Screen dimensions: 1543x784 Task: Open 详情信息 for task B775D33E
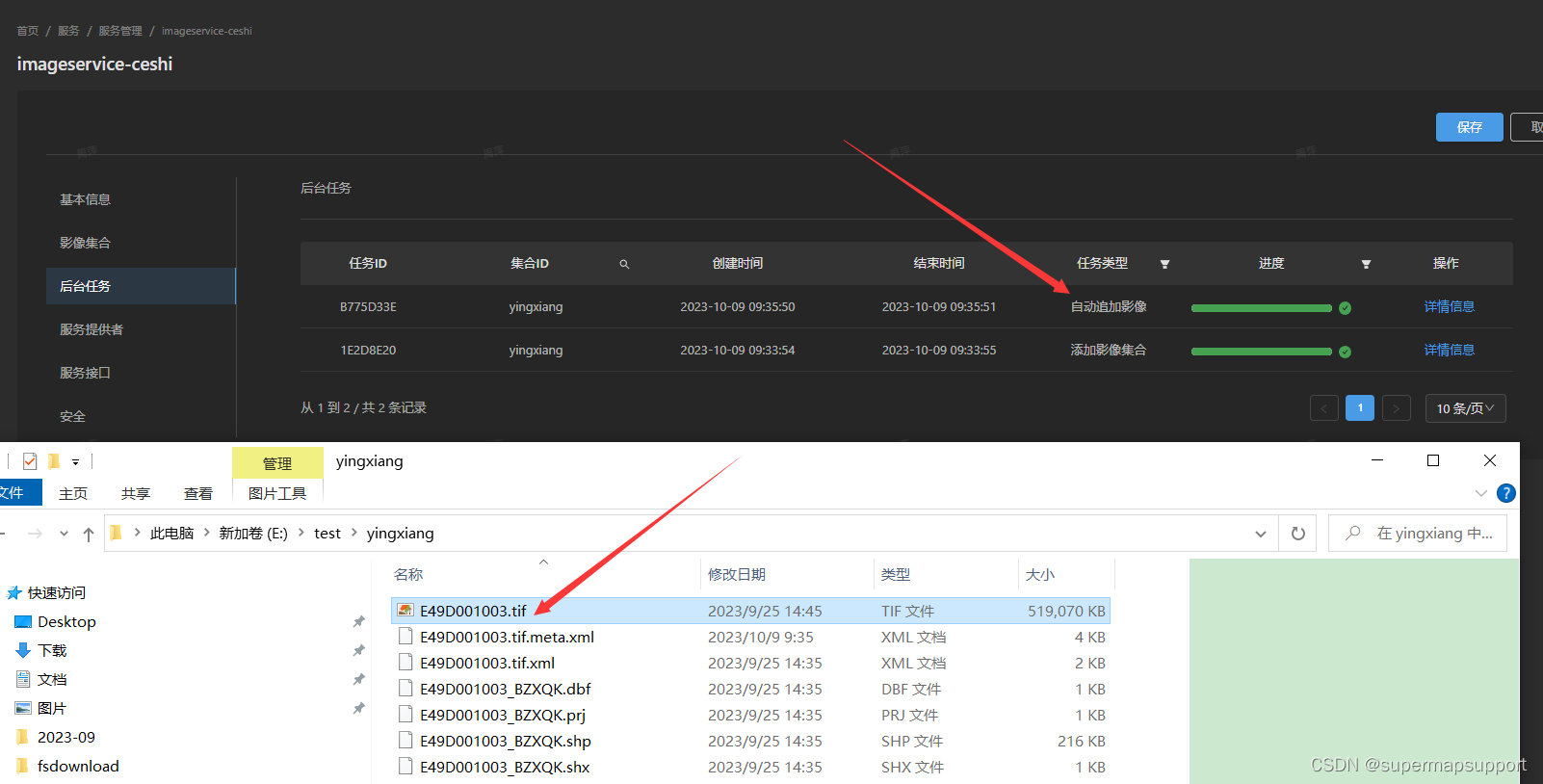(x=1449, y=307)
